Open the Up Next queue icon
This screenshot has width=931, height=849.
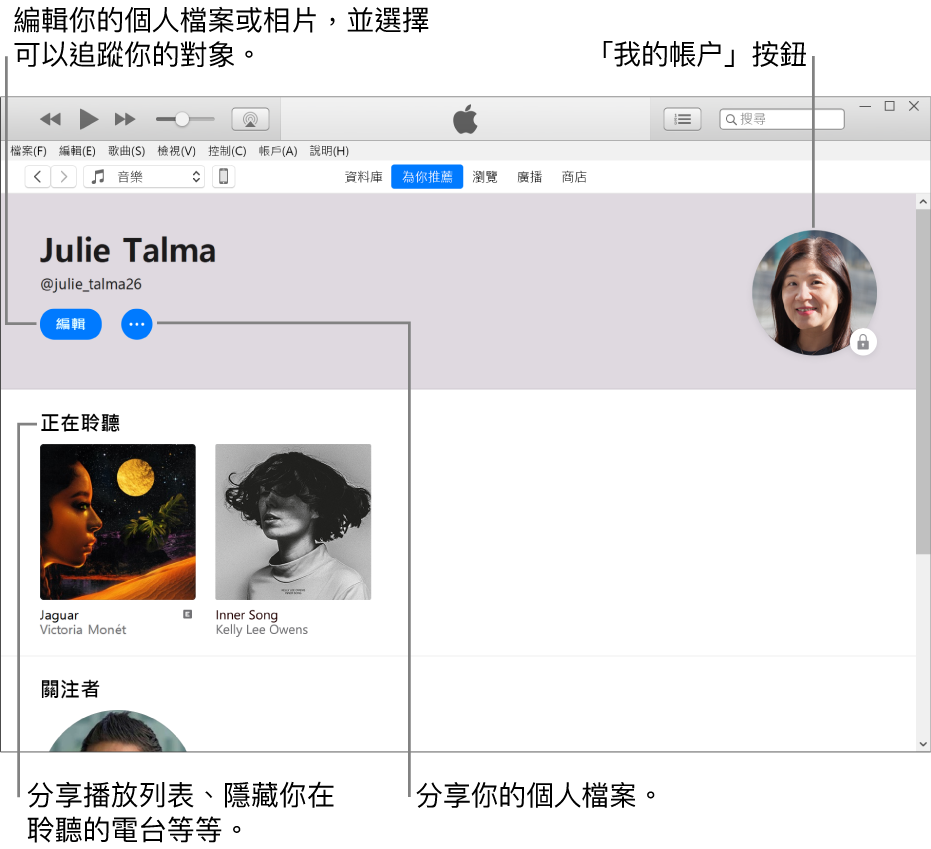(x=682, y=118)
